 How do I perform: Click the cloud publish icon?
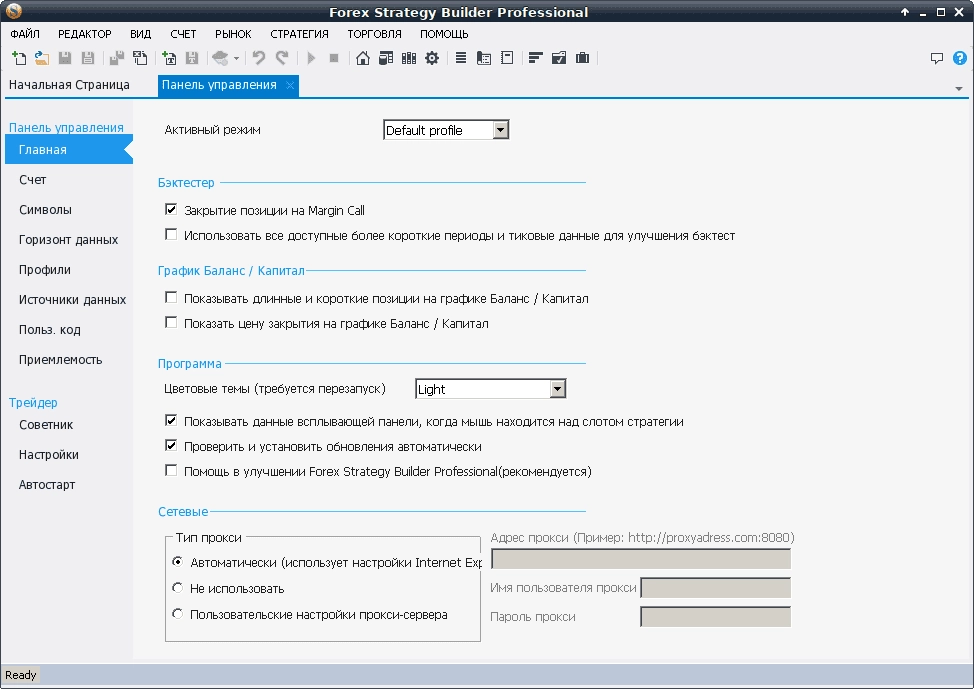coord(220,58)
